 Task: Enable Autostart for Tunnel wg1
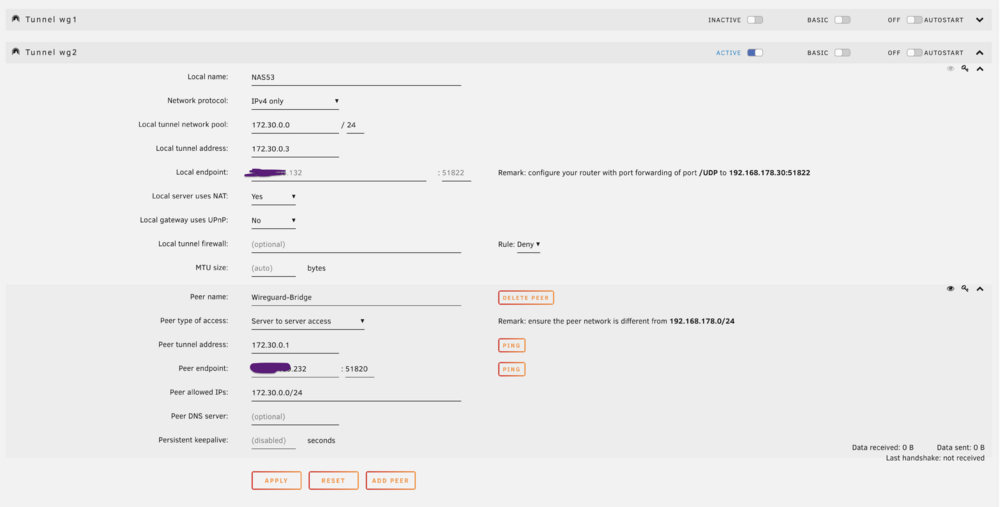pyautogui.click(x=915, y=20)
